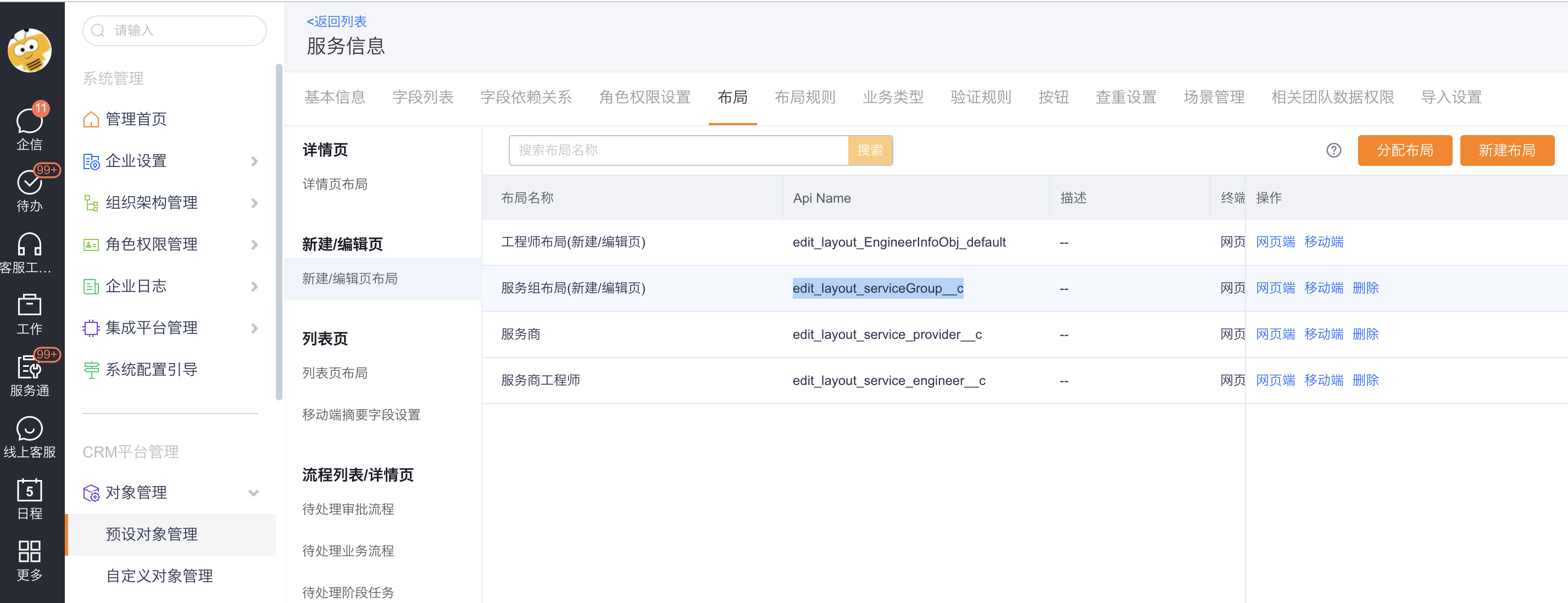Image resolution: width=1568 pixels, height=603 pixels.
Task: Click the 新建布局 button
Action: (x=1507, y=150)
